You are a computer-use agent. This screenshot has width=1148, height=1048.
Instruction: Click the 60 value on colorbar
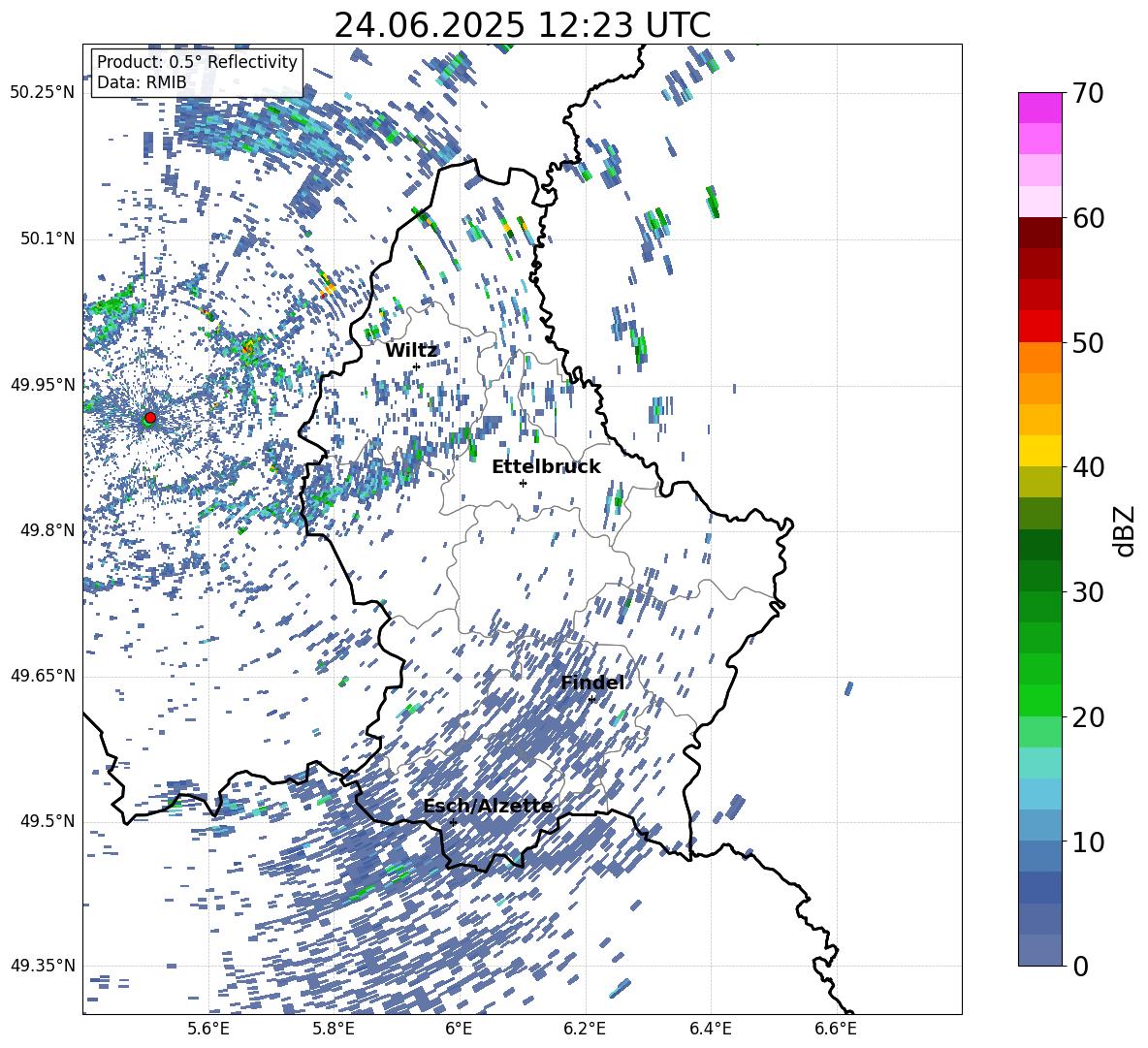(1088, 218)
